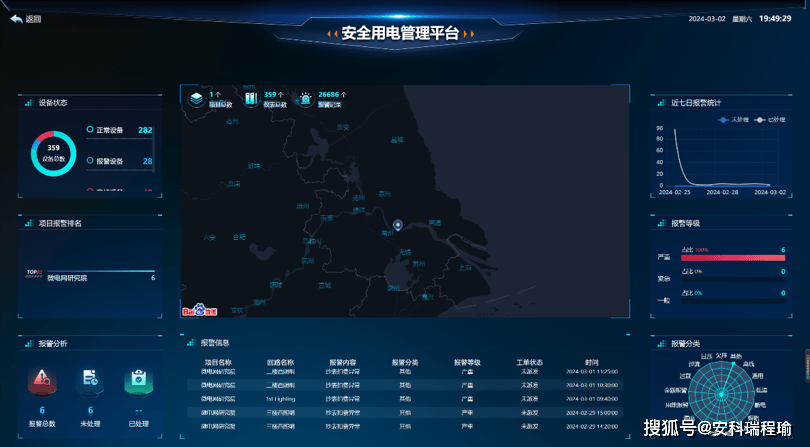
Task: Click 微电网研究院 in 项目报警排名
Action: [67, 278]
